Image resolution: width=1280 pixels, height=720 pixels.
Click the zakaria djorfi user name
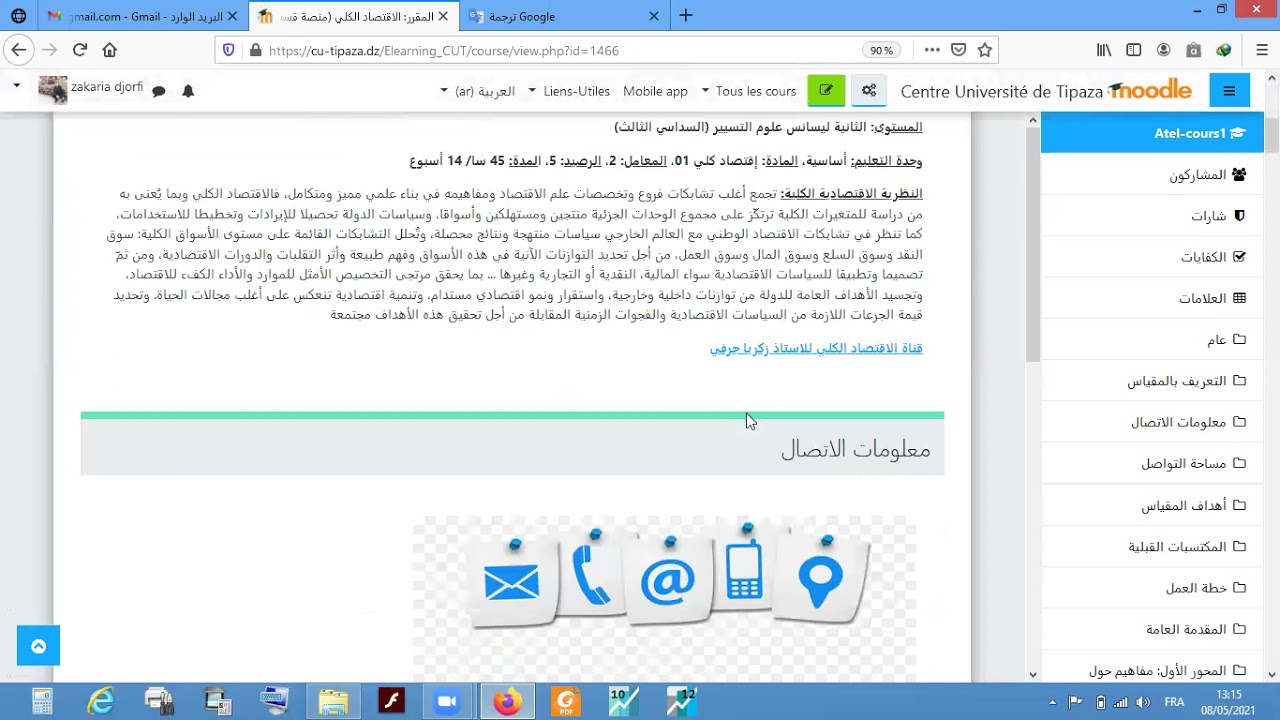107,87
